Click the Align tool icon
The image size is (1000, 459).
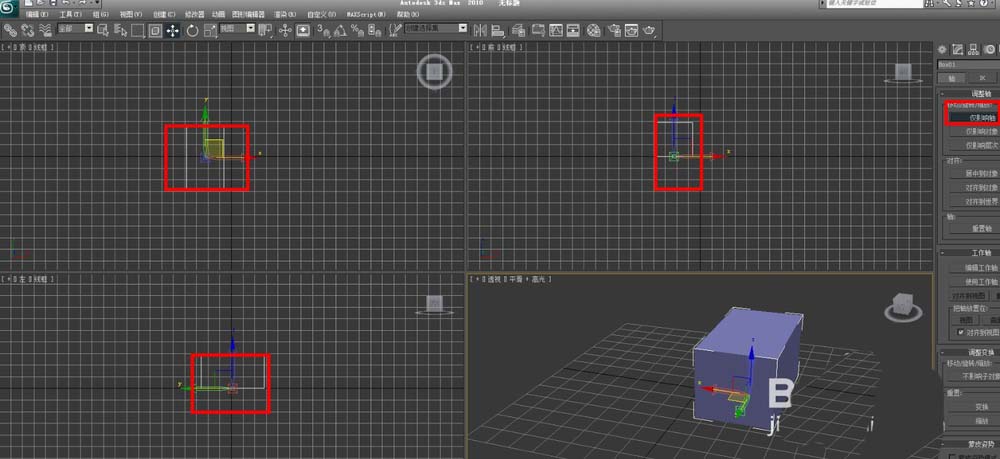pos(498,30)
